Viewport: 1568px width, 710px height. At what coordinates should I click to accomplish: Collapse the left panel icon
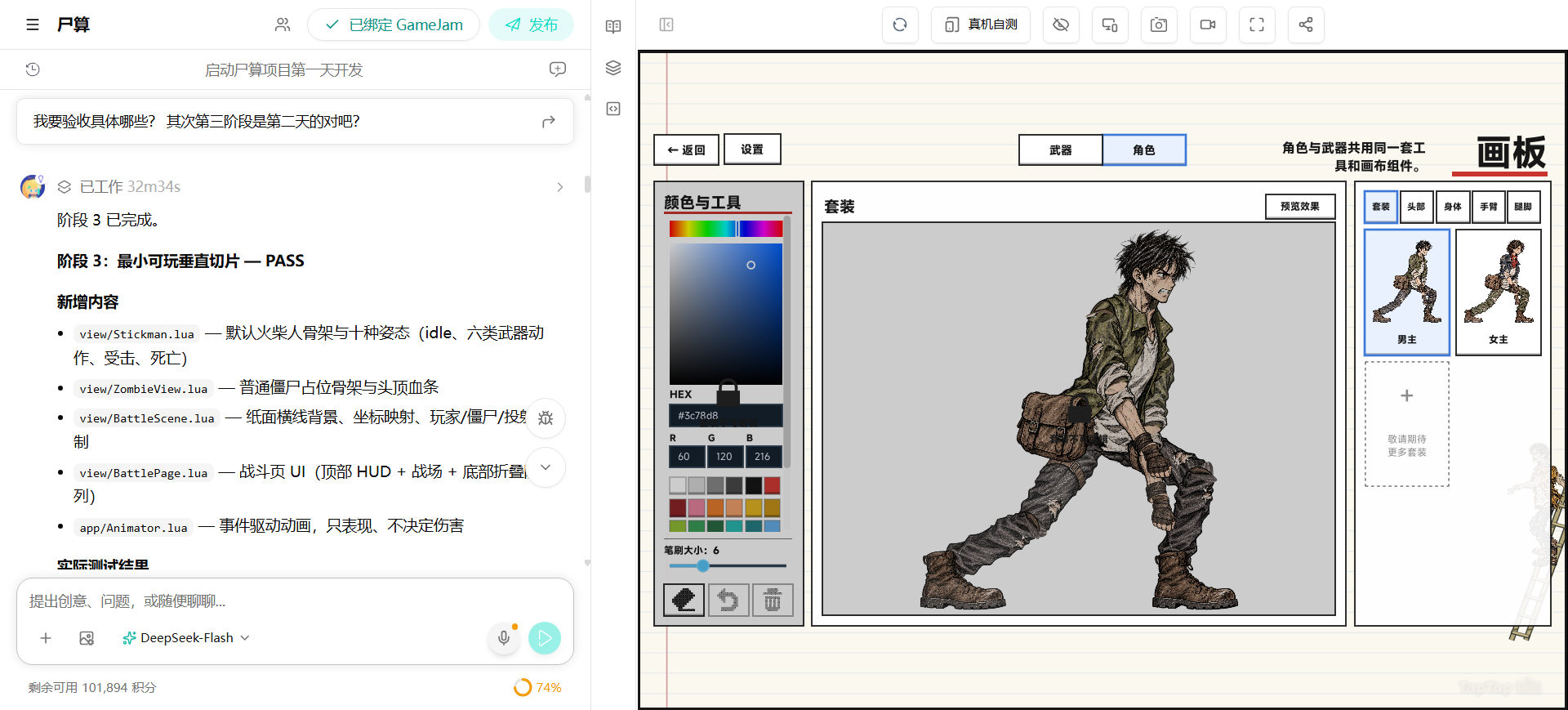click(x=666, y=25)
